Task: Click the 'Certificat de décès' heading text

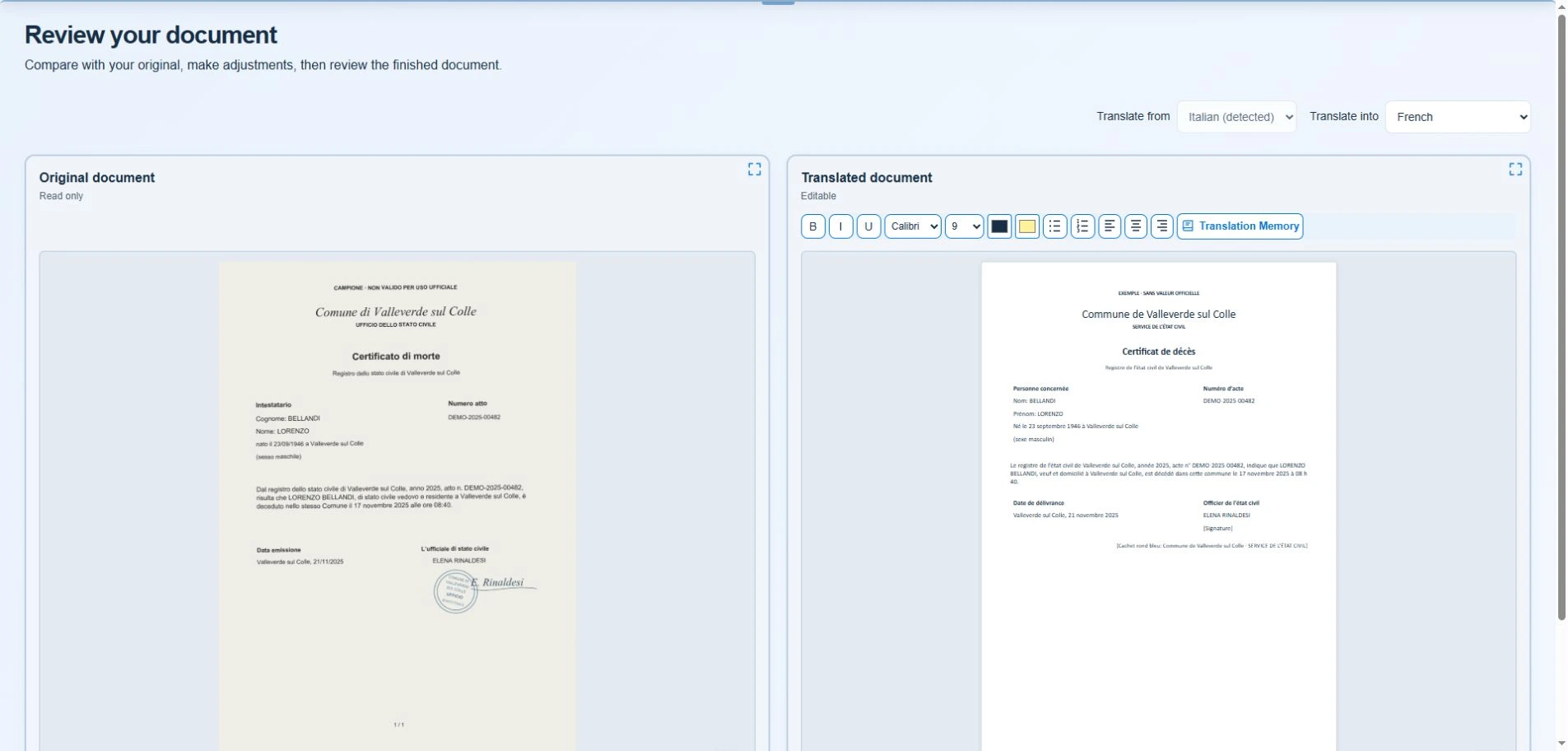Action: [x=1158, y=352]
